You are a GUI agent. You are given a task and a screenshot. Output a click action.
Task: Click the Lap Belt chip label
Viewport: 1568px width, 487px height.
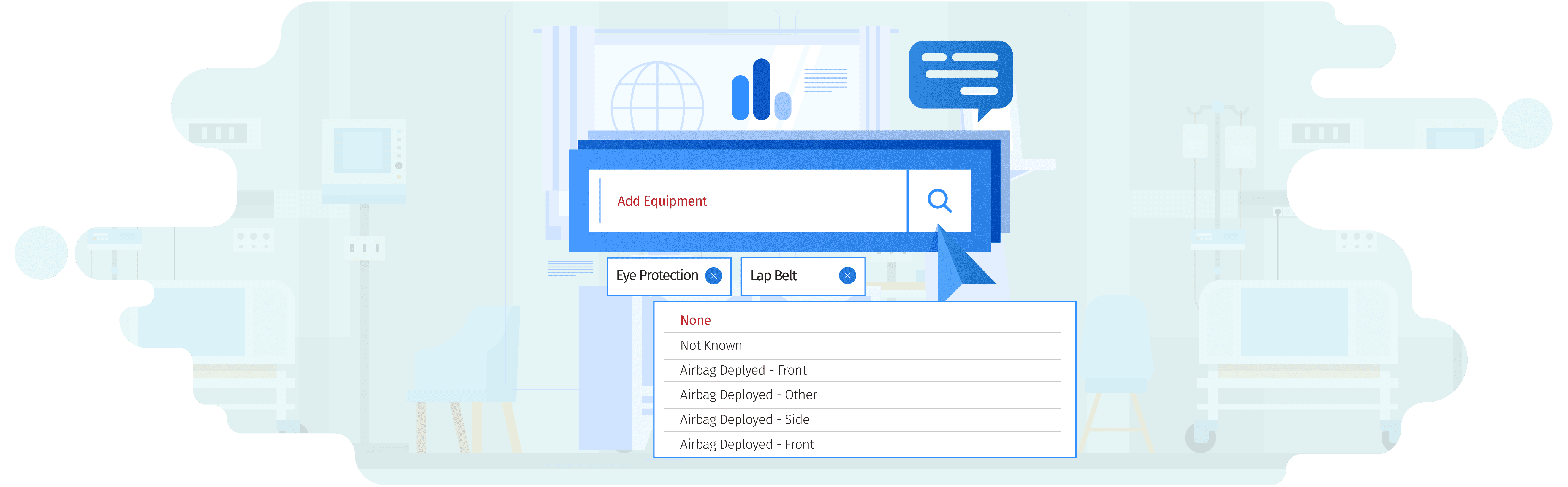[773, 276]
